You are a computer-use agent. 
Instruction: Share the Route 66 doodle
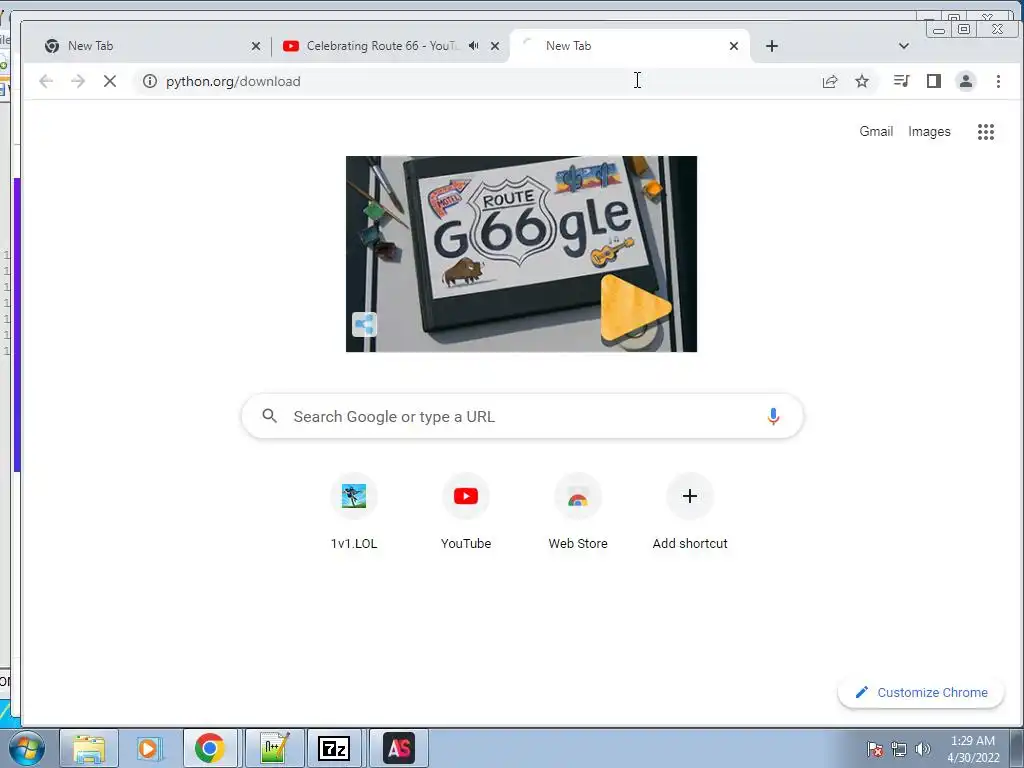coord(364,325)
